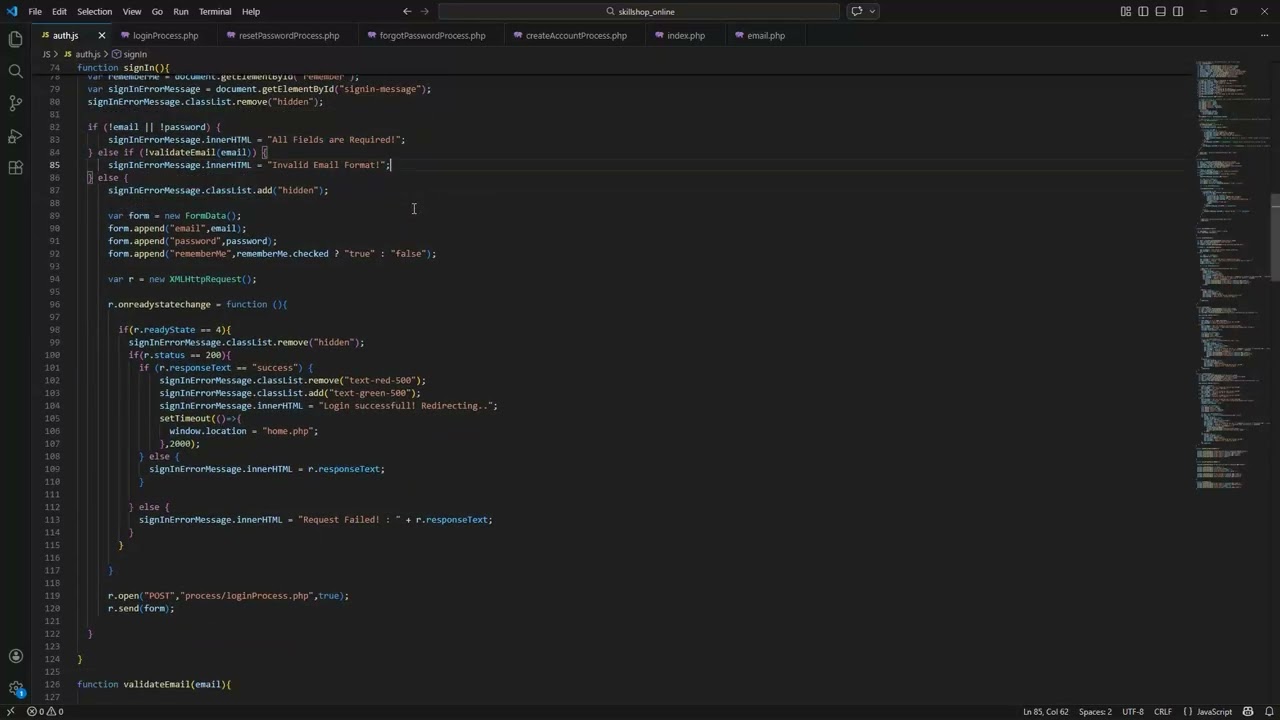Viewport: 1280px width, 720px height.
Task: Close the auth.js editor tab
Action: [101, 35]
